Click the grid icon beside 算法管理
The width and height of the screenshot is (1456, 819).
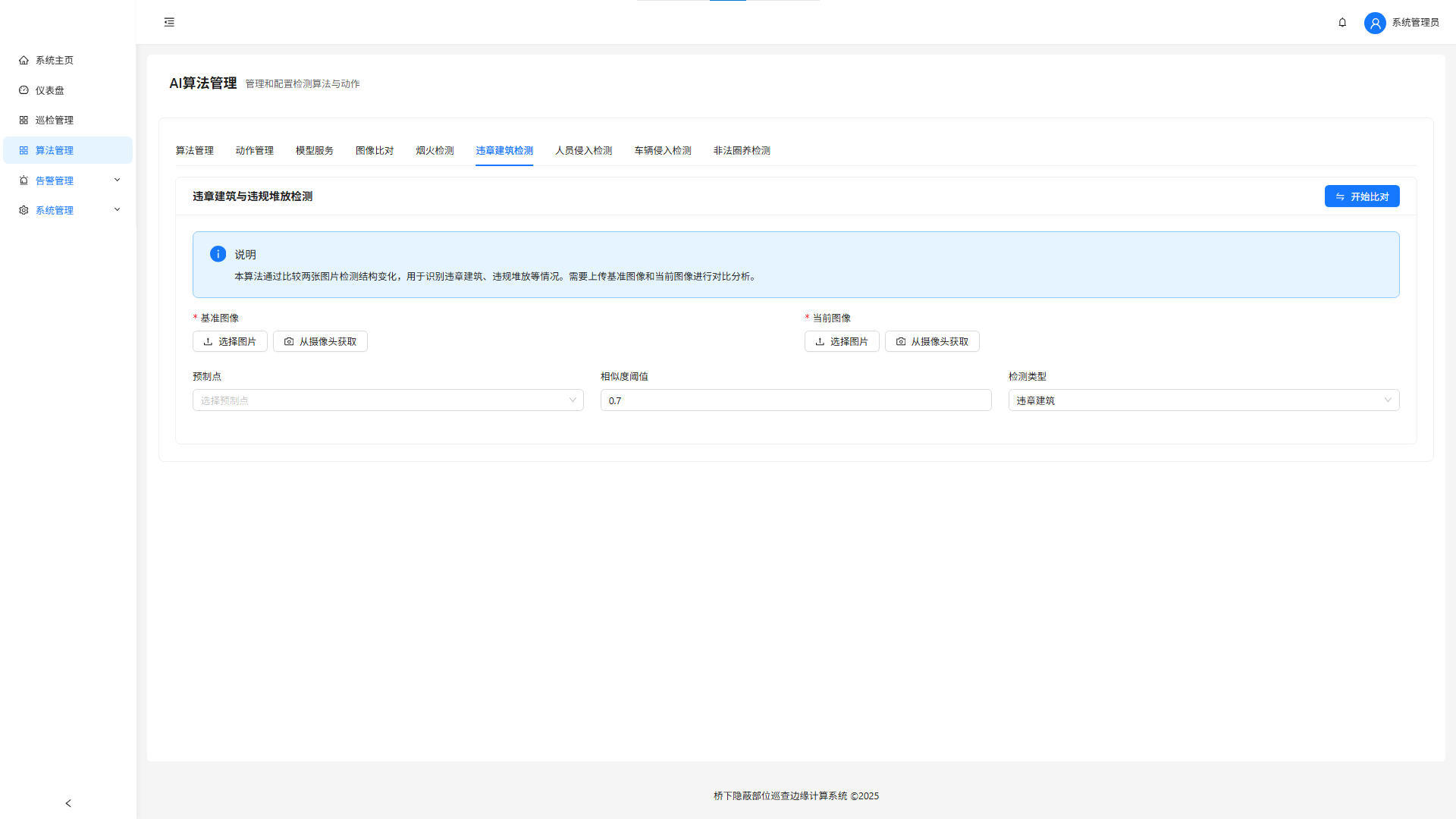tap(24, 150)
